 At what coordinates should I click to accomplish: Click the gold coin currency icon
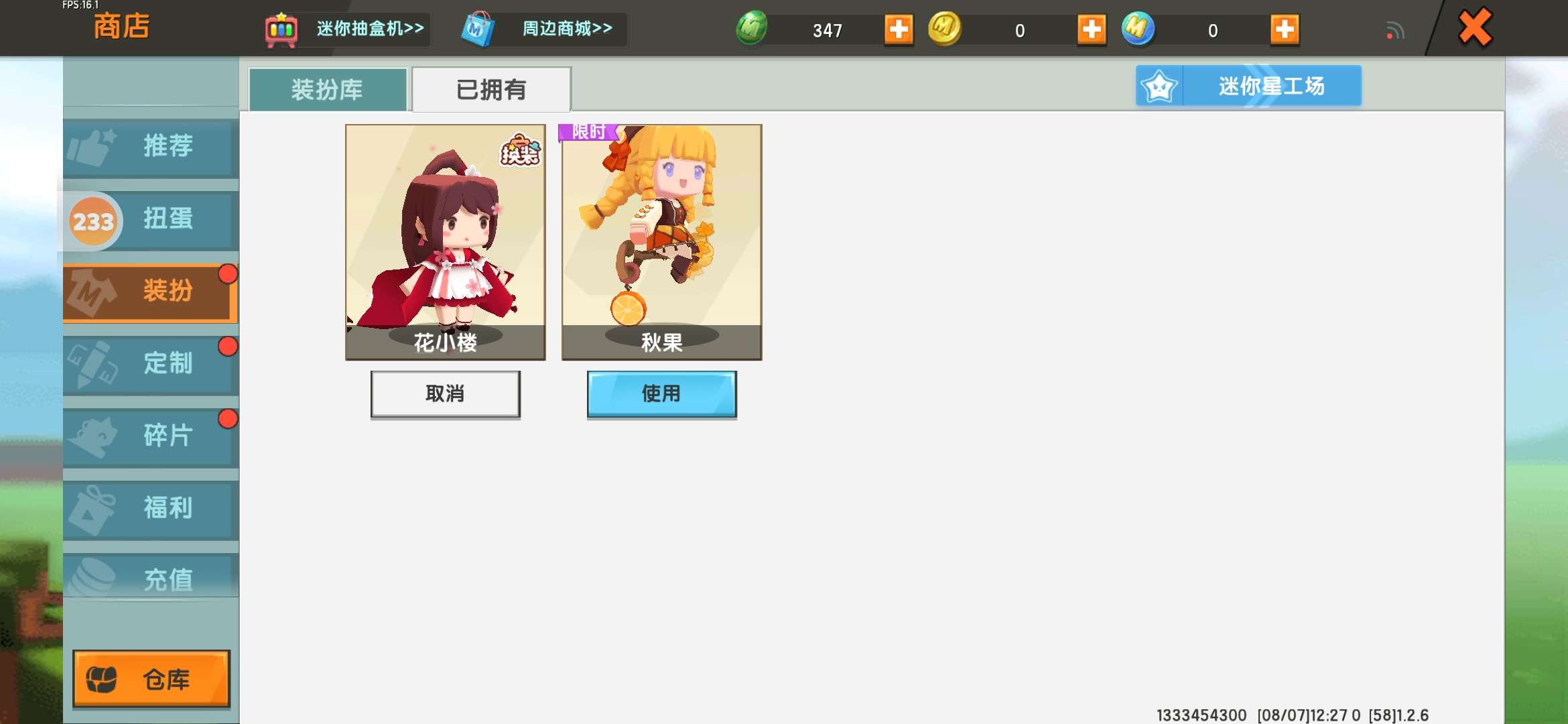coord(945,29)
